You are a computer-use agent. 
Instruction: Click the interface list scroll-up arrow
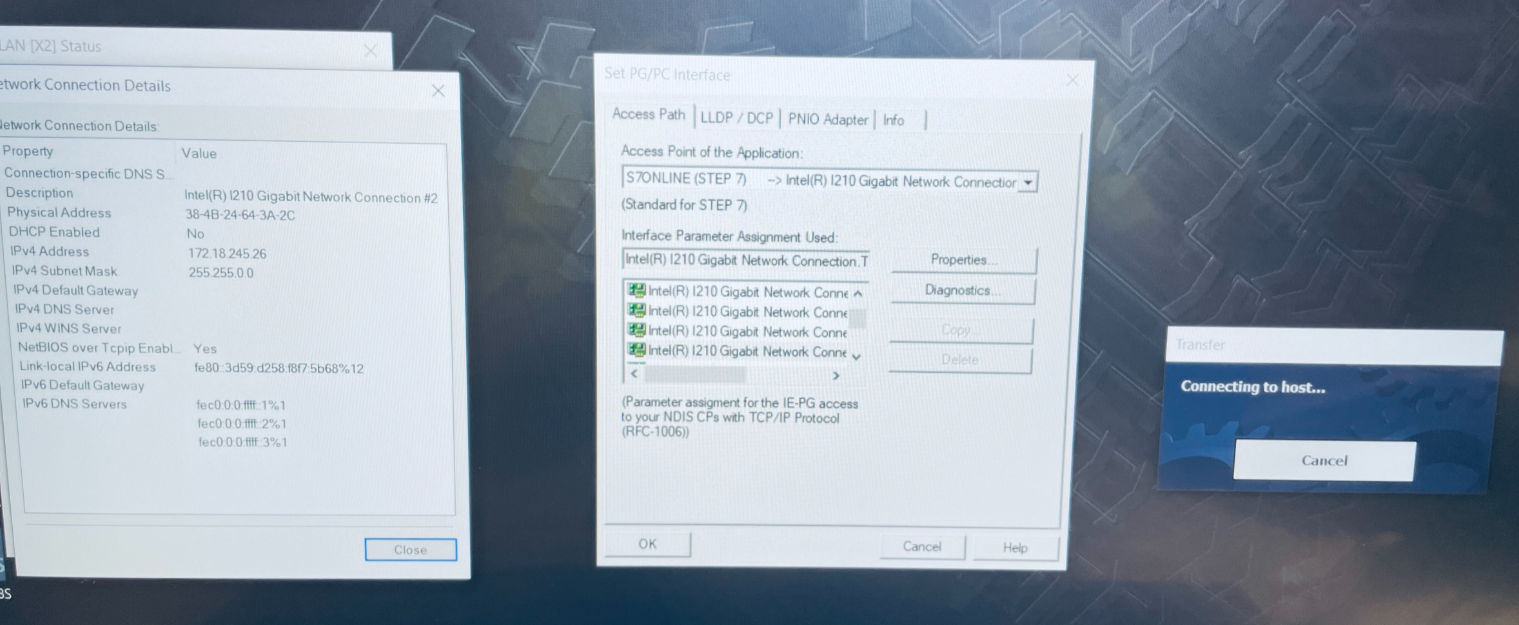pos(857,293)
